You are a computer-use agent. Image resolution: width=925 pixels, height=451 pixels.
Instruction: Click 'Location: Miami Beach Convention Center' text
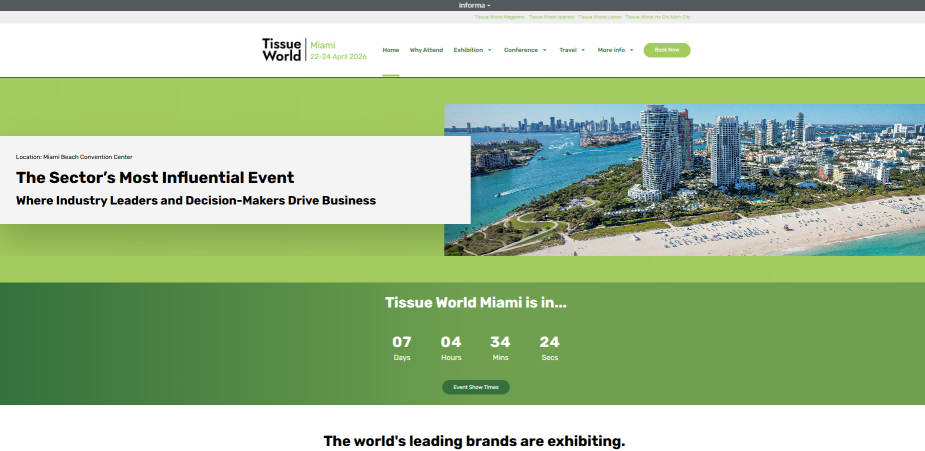click(74, 157)
